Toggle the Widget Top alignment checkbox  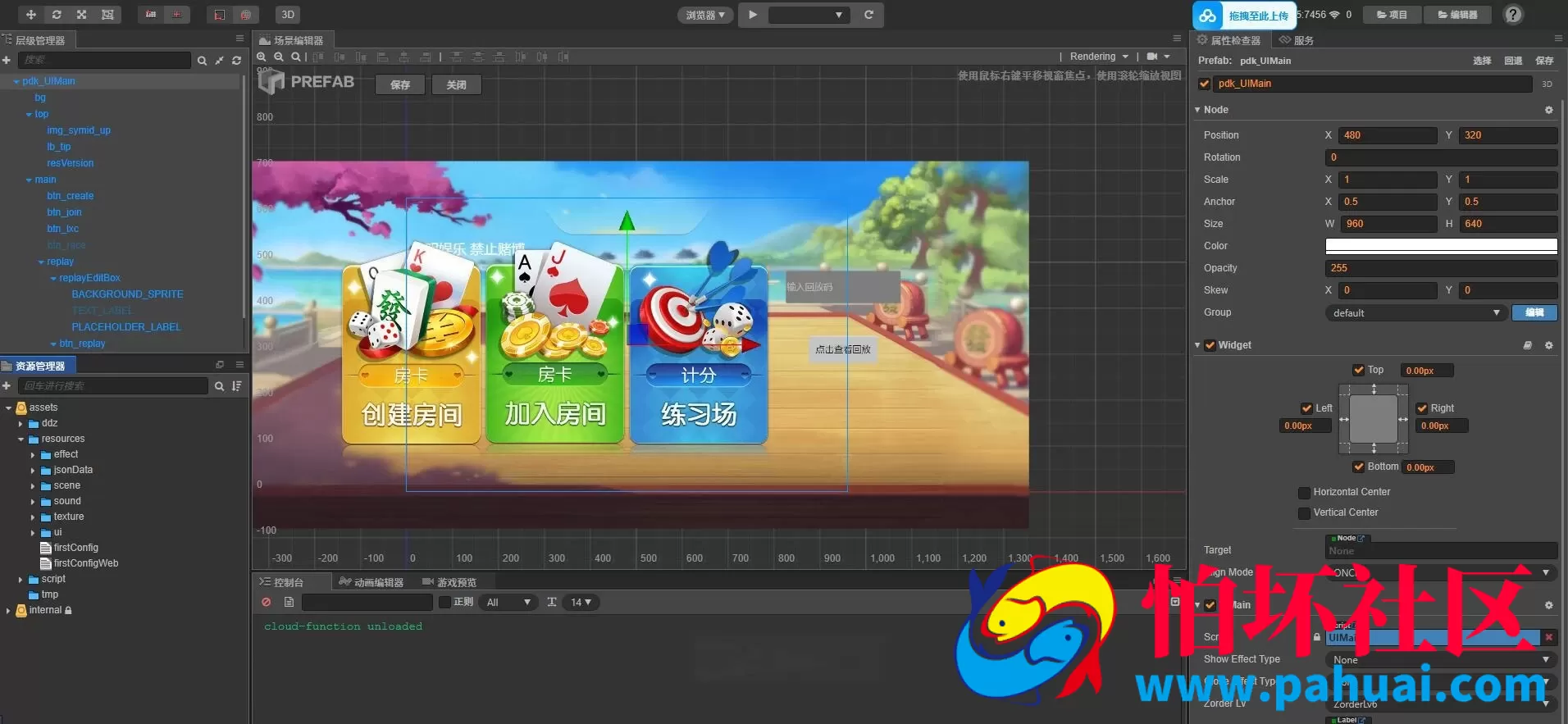(1359, 371)
